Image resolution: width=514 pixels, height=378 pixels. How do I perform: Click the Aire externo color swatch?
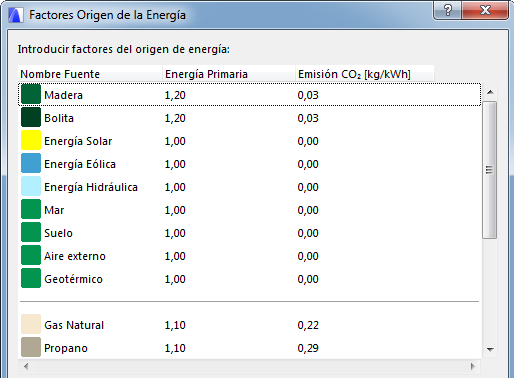click(x=31, y=255)
